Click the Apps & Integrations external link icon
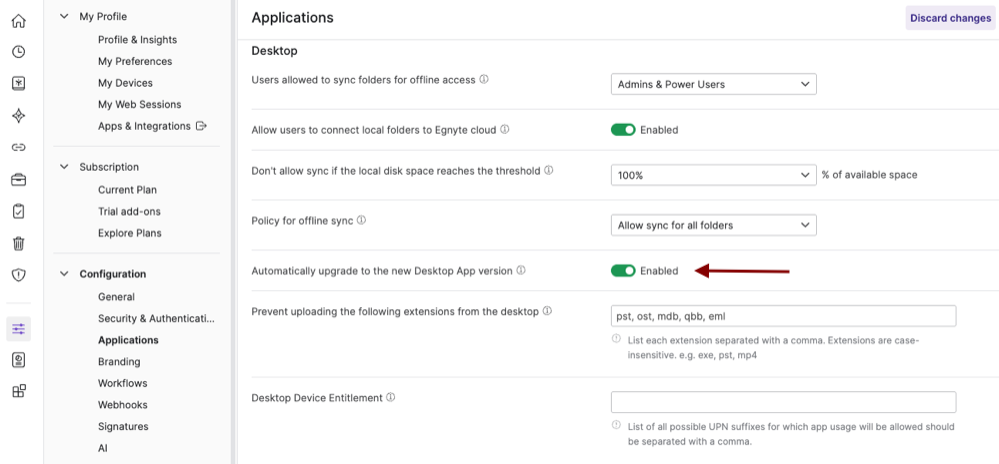The image size is (999, 464). [x=201, y=126]
